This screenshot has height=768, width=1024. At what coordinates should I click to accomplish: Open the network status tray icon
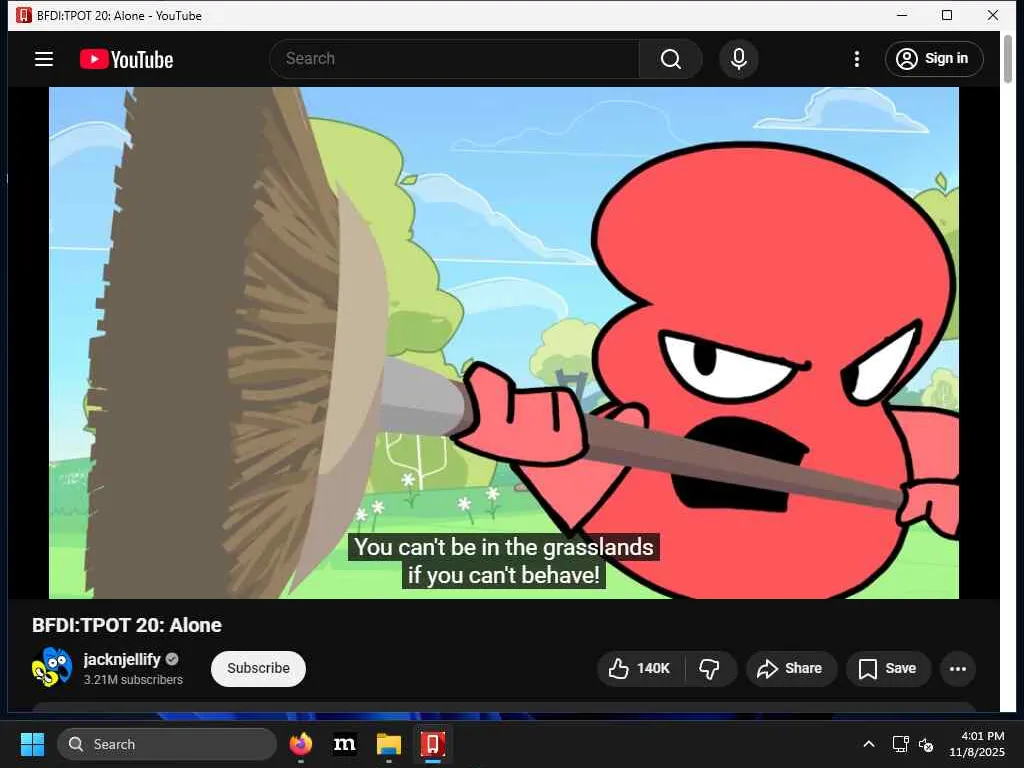[x=901, y=744]
